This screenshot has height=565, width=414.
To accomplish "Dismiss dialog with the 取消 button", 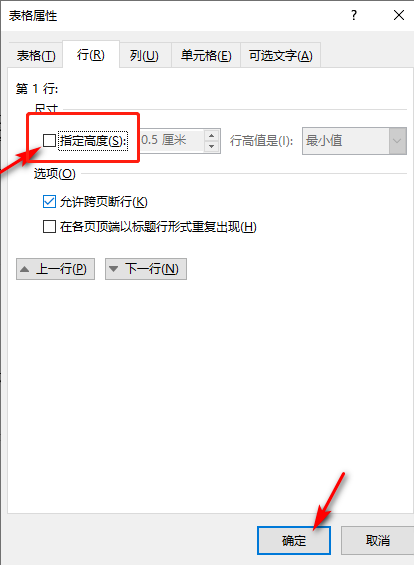I will coord(377,540).
